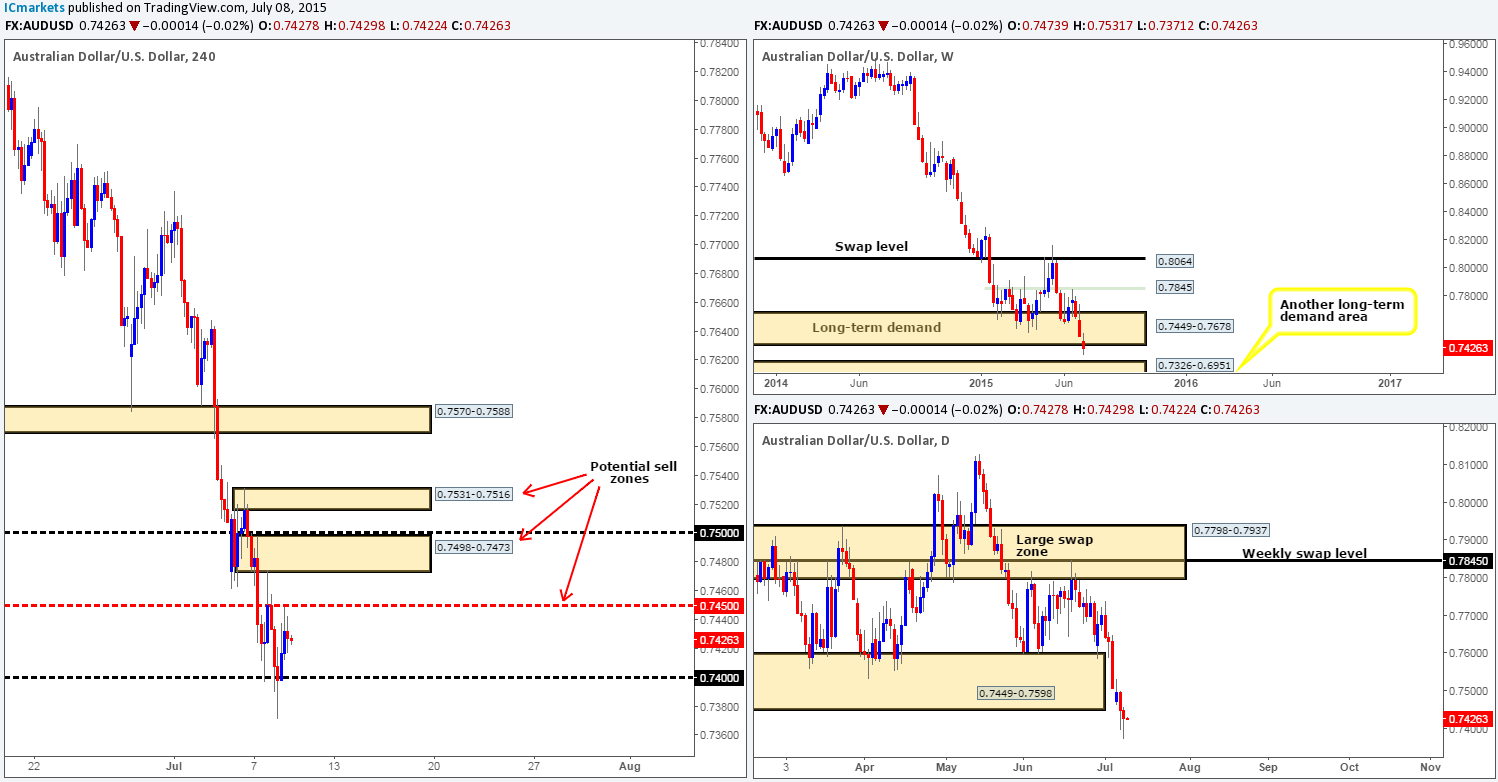Screen dimensions: 1498x782
Task: Click the 0.7570-0.7588 zone label
Action: point(476,411)
